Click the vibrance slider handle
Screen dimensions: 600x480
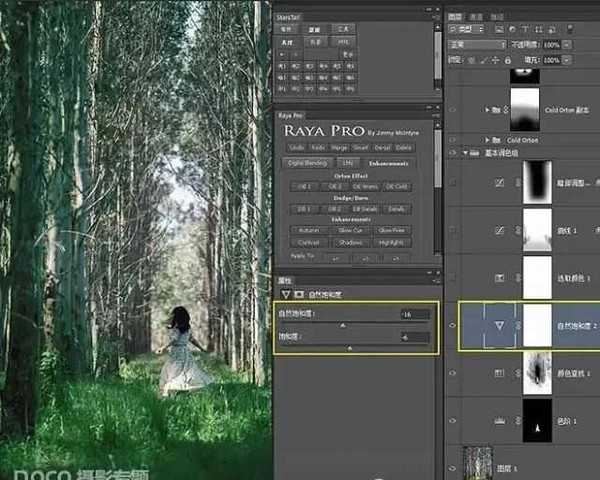[x=344, y=325]
